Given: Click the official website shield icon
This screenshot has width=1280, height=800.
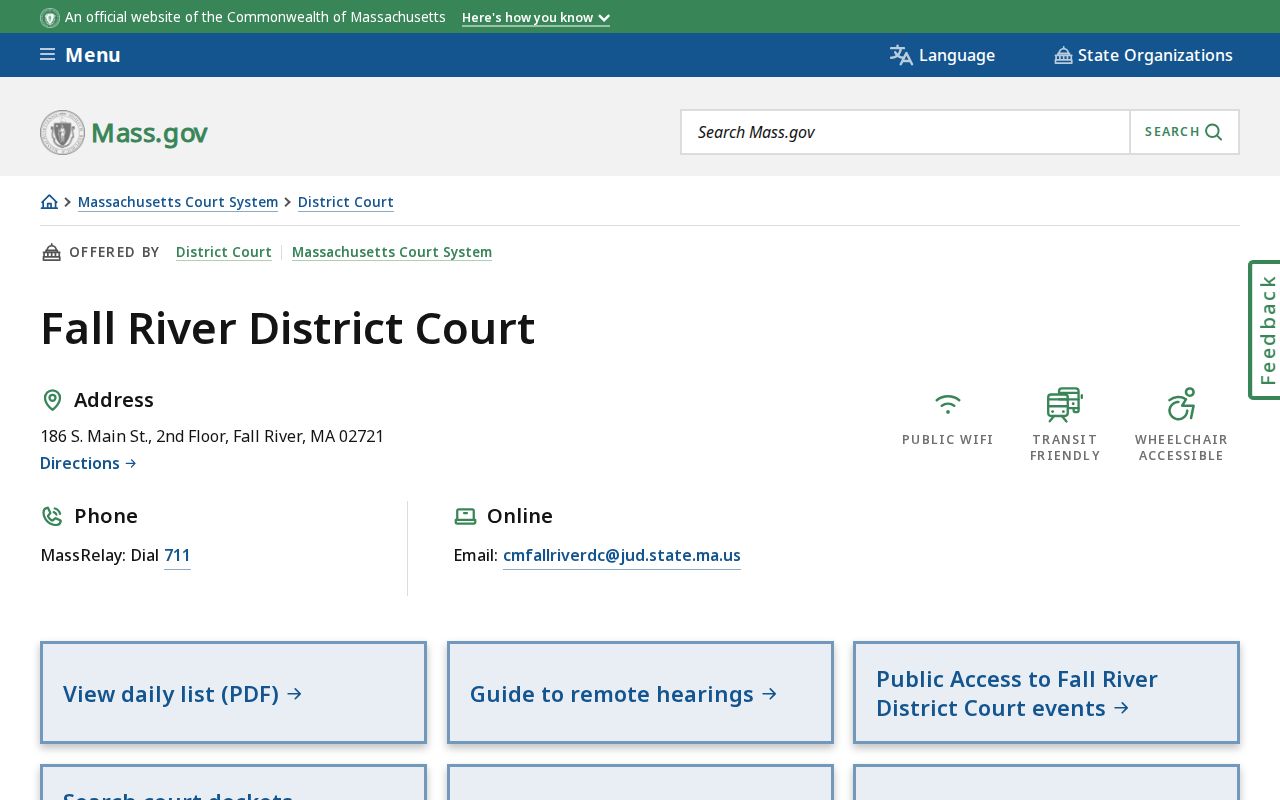Looking at the screenshot, I should click(50, 18).
